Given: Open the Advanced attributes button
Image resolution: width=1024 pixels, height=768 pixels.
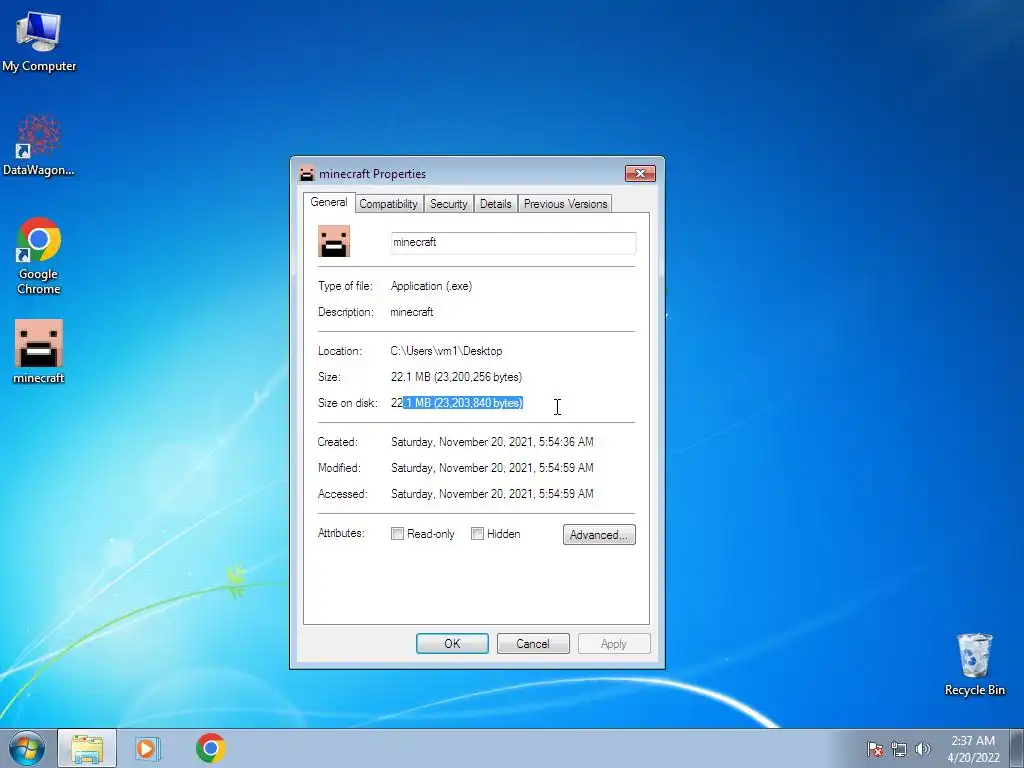Looking at the screenshot, I should 599,534.
